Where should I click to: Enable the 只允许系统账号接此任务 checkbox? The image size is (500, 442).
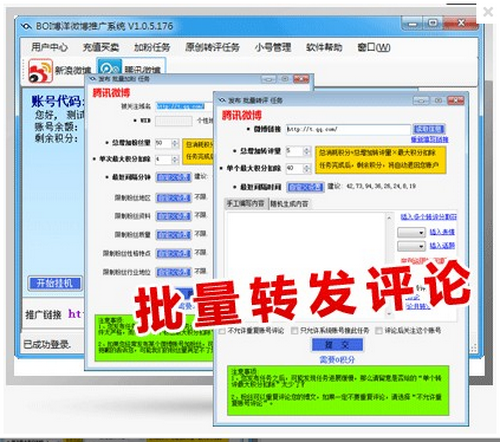294,330
